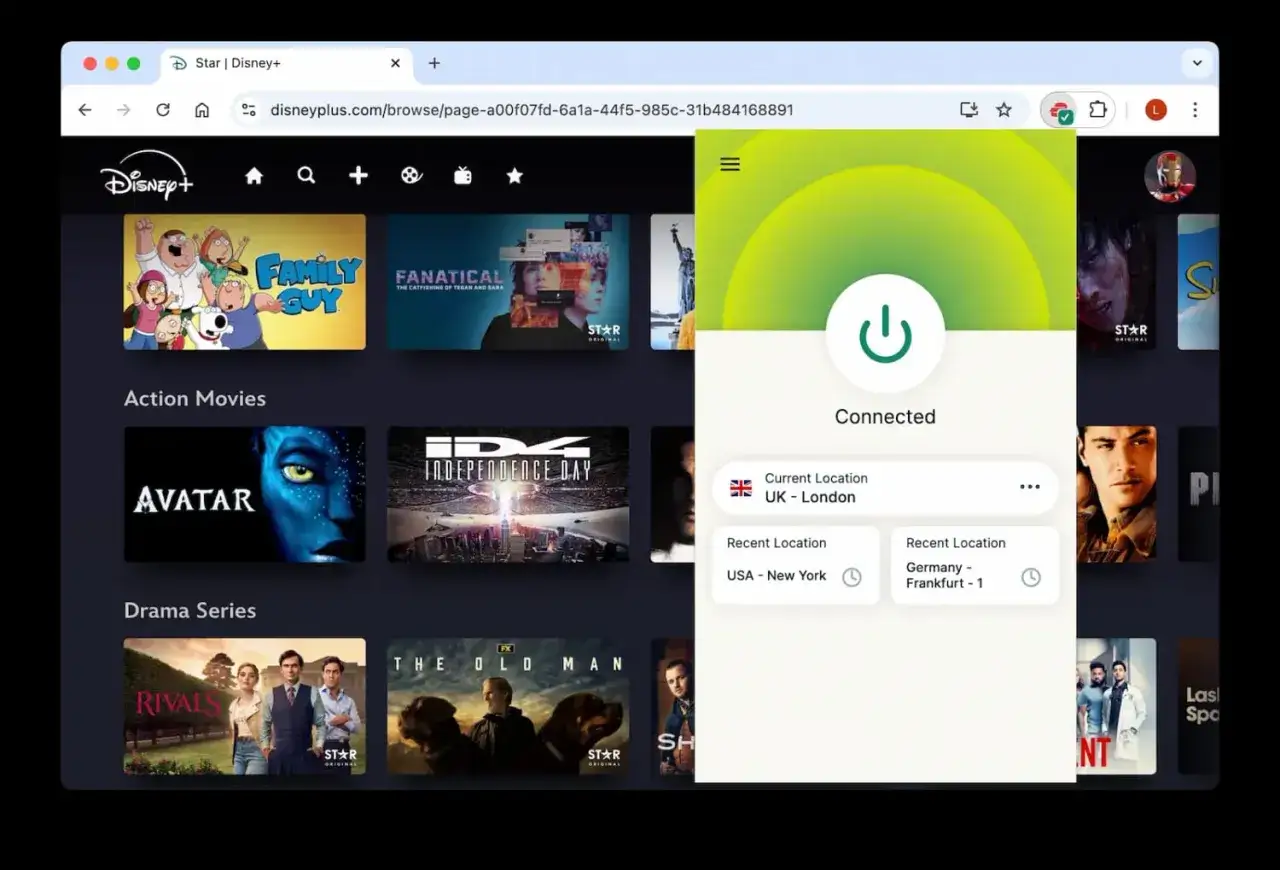Click the browser home button
The height and width of the screenshot is (870, 1280).
pyautogui.click(x=202, y=110)
